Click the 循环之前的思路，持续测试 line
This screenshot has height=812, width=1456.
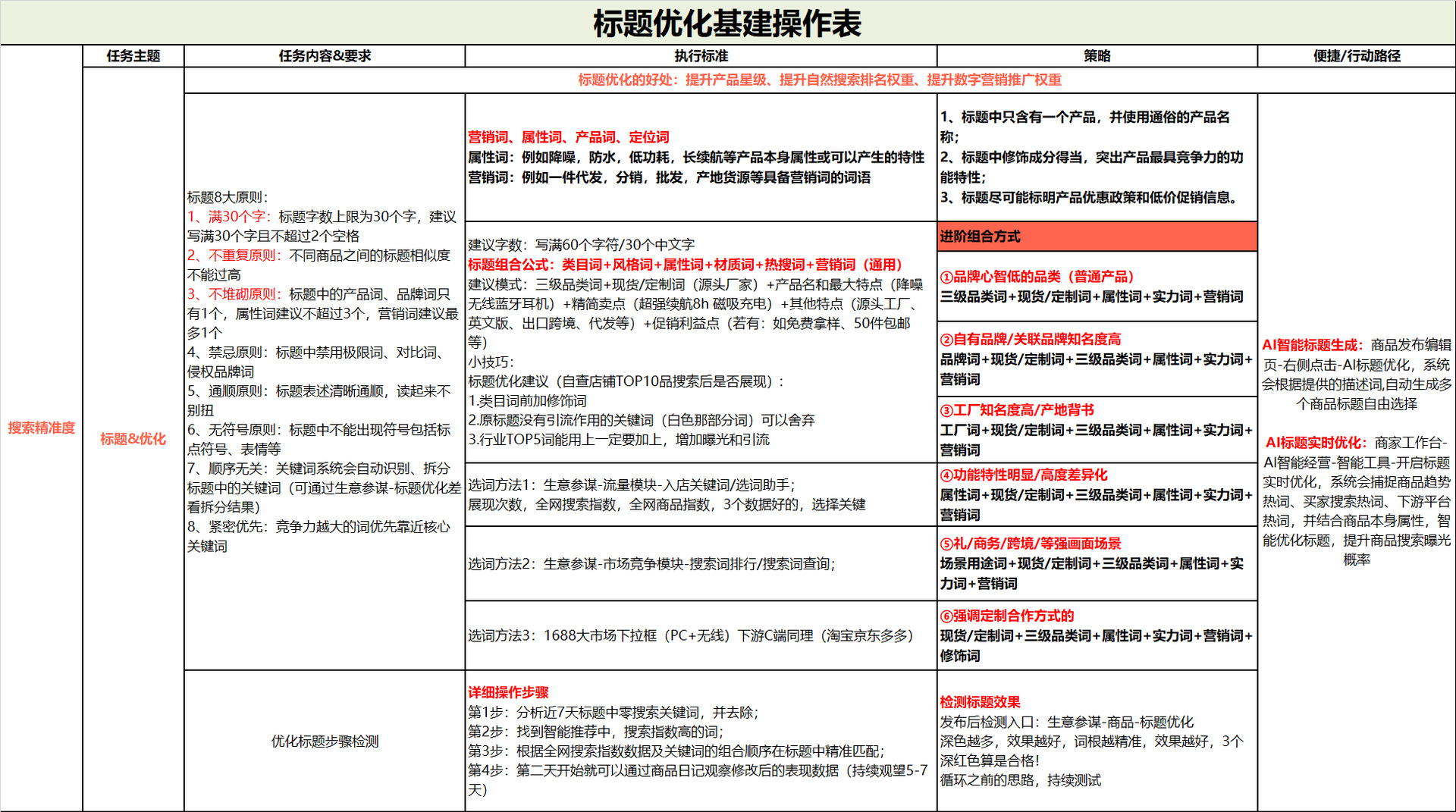(x=1021, y=780)
